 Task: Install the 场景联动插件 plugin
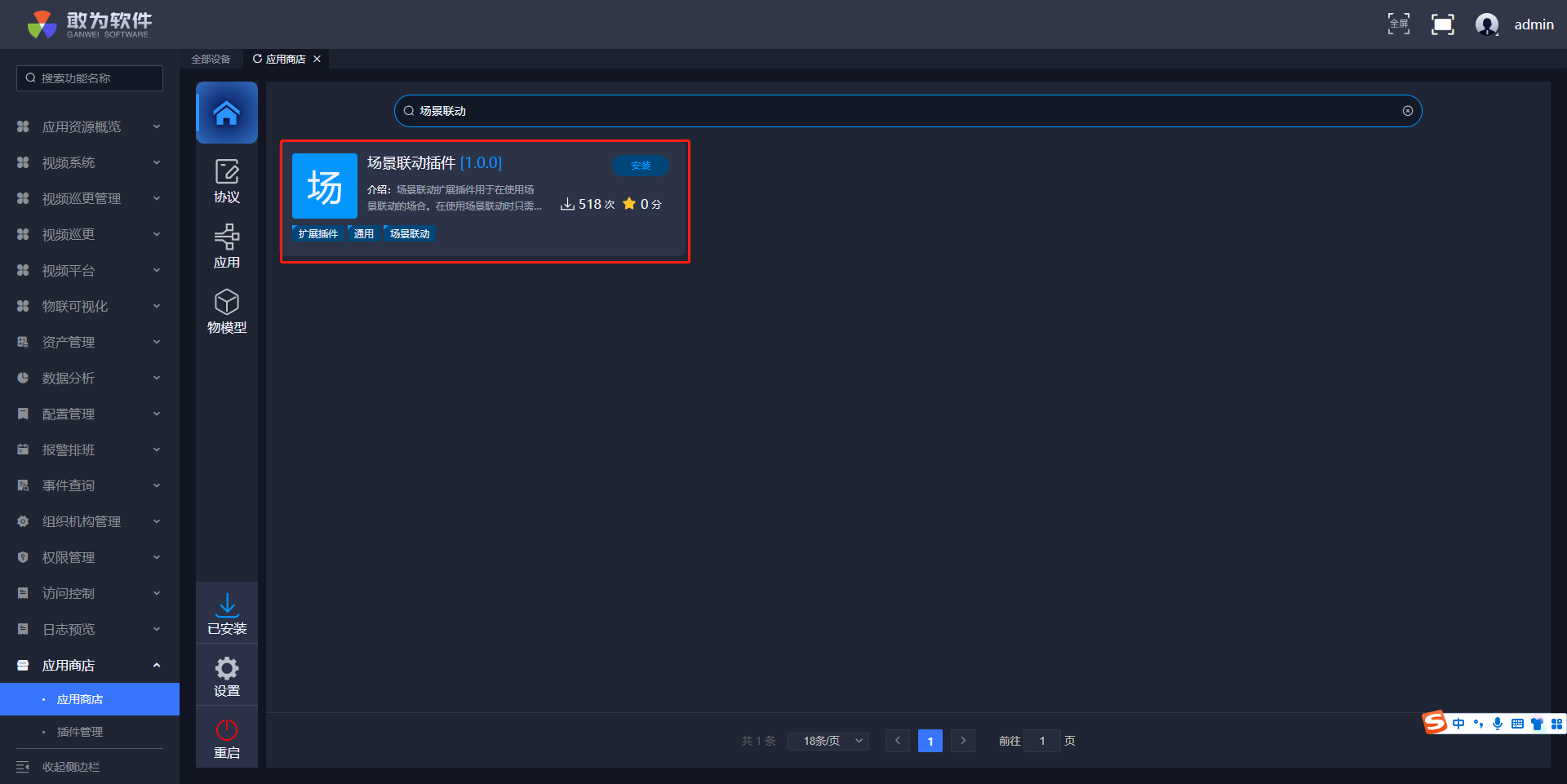coord(641,166)
